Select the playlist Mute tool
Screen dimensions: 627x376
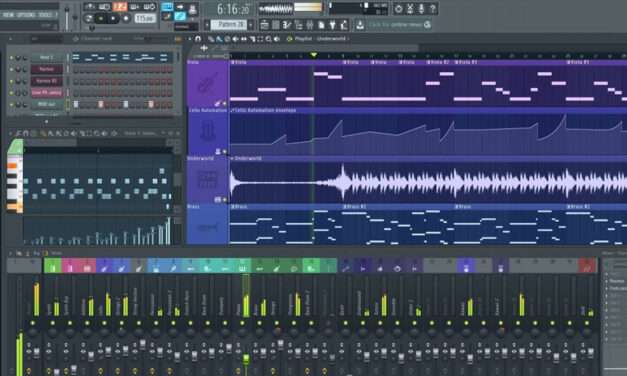pos(236,39)
